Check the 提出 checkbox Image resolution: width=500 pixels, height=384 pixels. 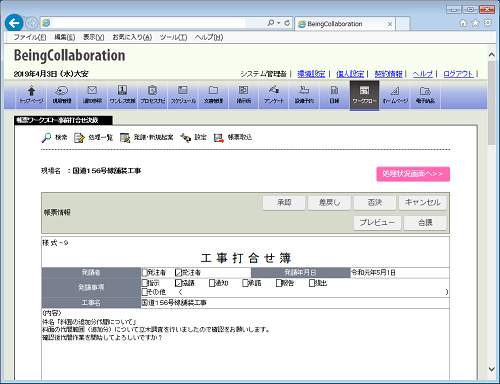tap(312, 283)
